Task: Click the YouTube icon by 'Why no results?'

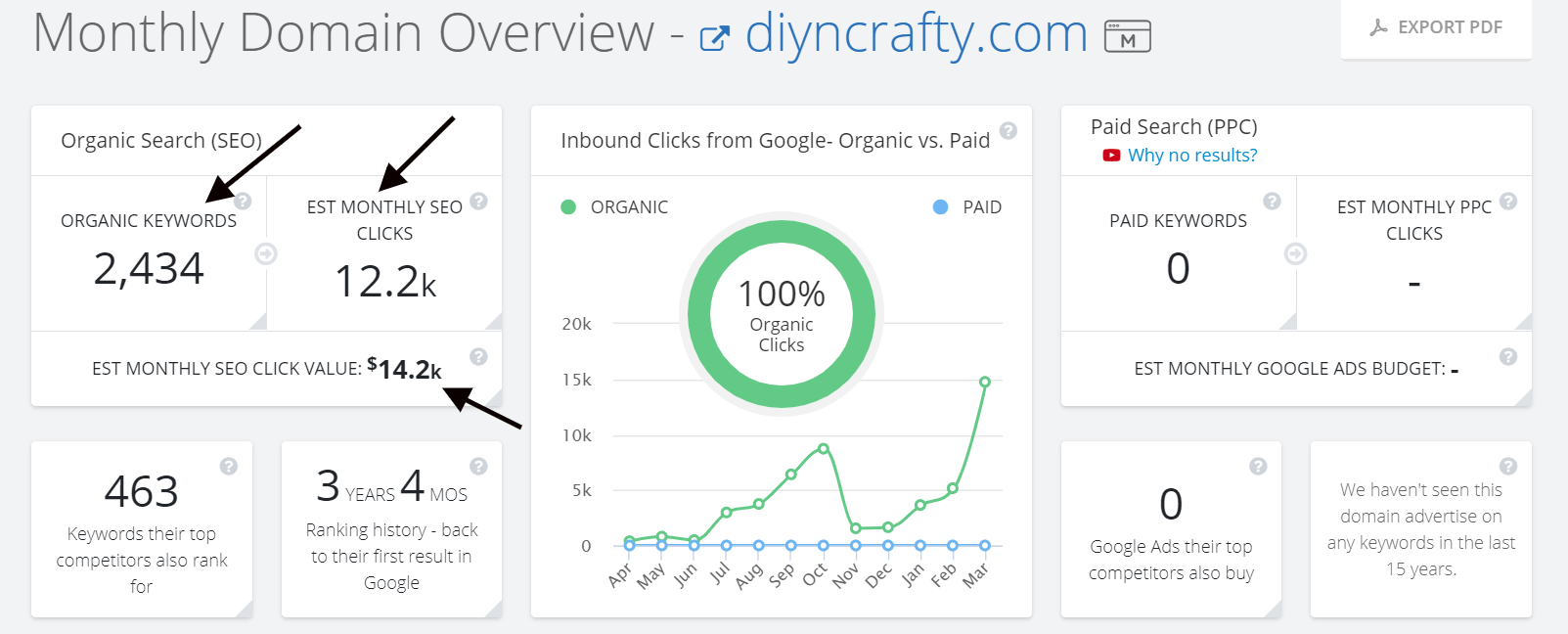Action: coord(1111,156)
